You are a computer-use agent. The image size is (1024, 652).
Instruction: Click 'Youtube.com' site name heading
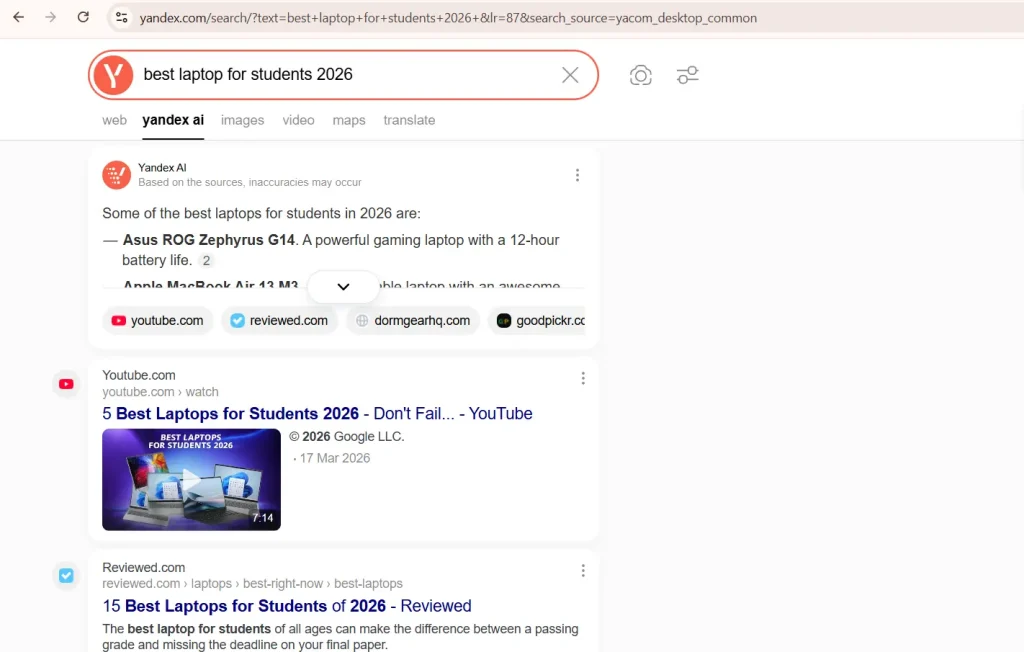(138, 376)
